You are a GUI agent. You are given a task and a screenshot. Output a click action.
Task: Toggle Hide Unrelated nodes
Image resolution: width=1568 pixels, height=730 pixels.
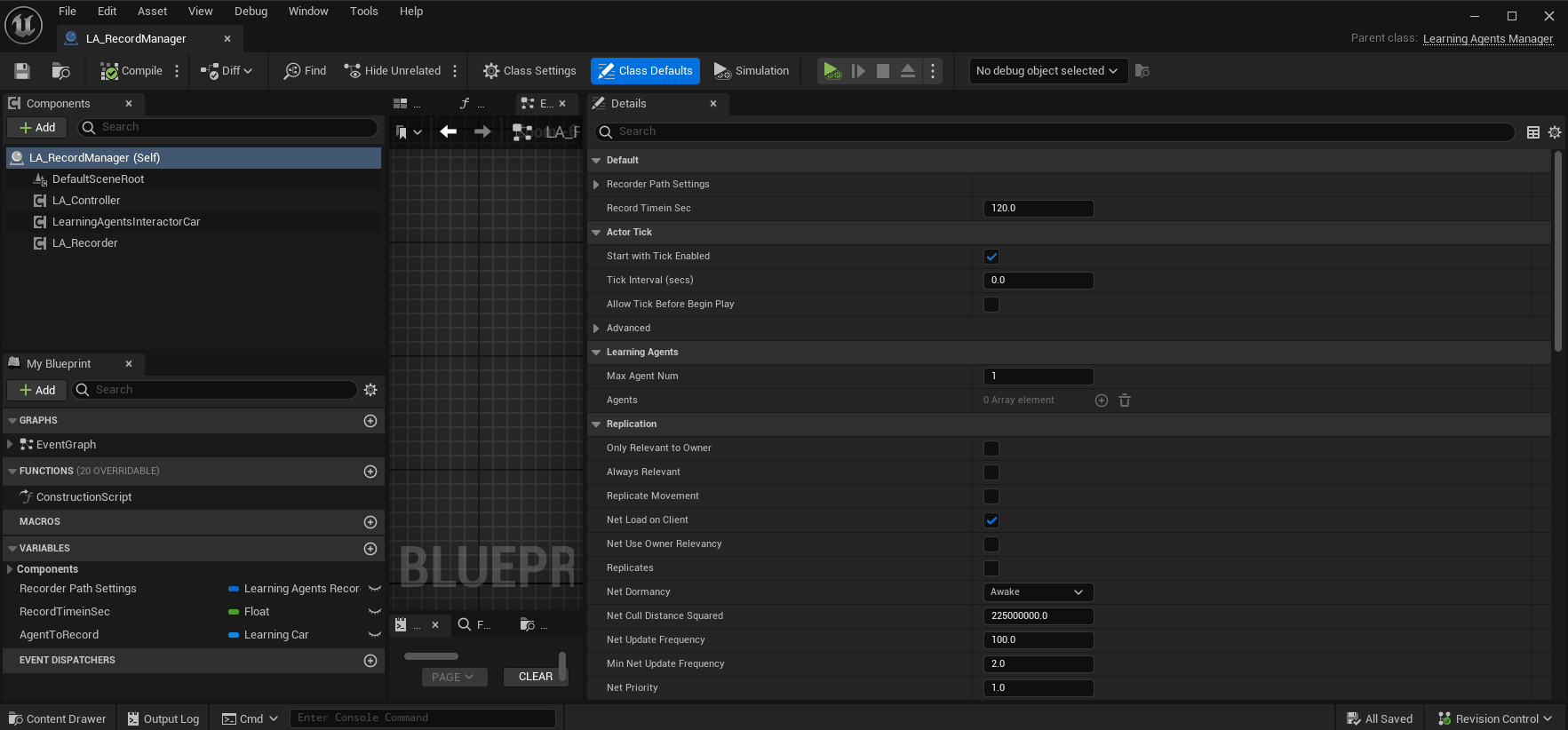click(x=393, y=71)
